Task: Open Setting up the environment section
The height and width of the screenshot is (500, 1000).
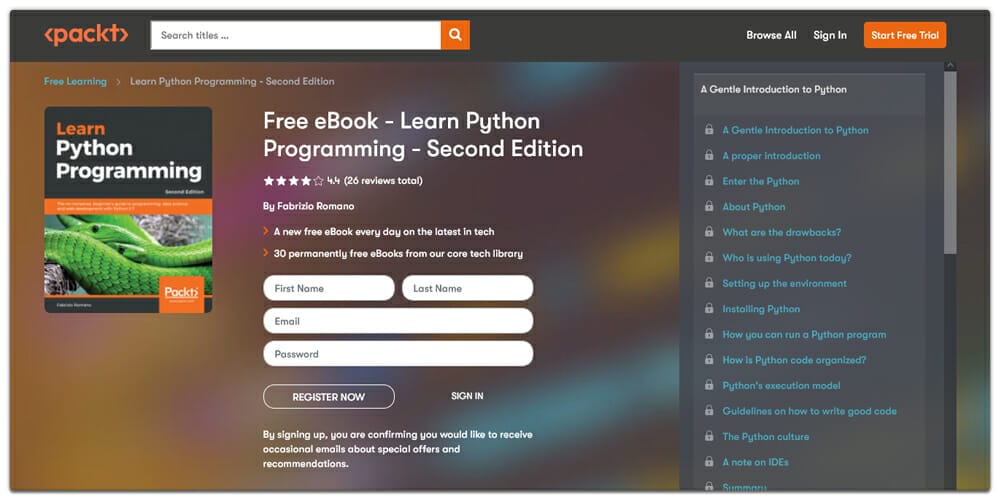Action: point(784,283)
